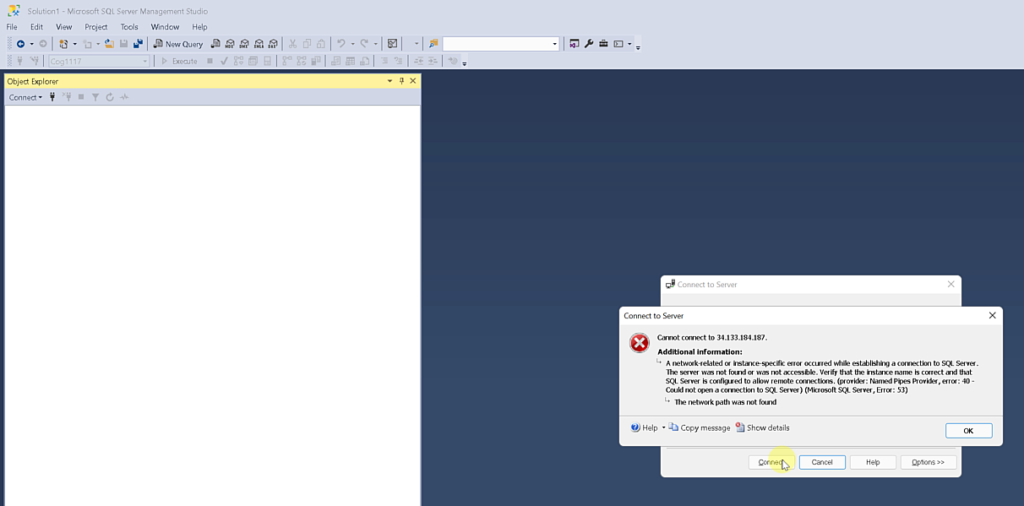Click the New Query toolbar button
Screen dimensions: 1024x506
[x=178, y=44]
